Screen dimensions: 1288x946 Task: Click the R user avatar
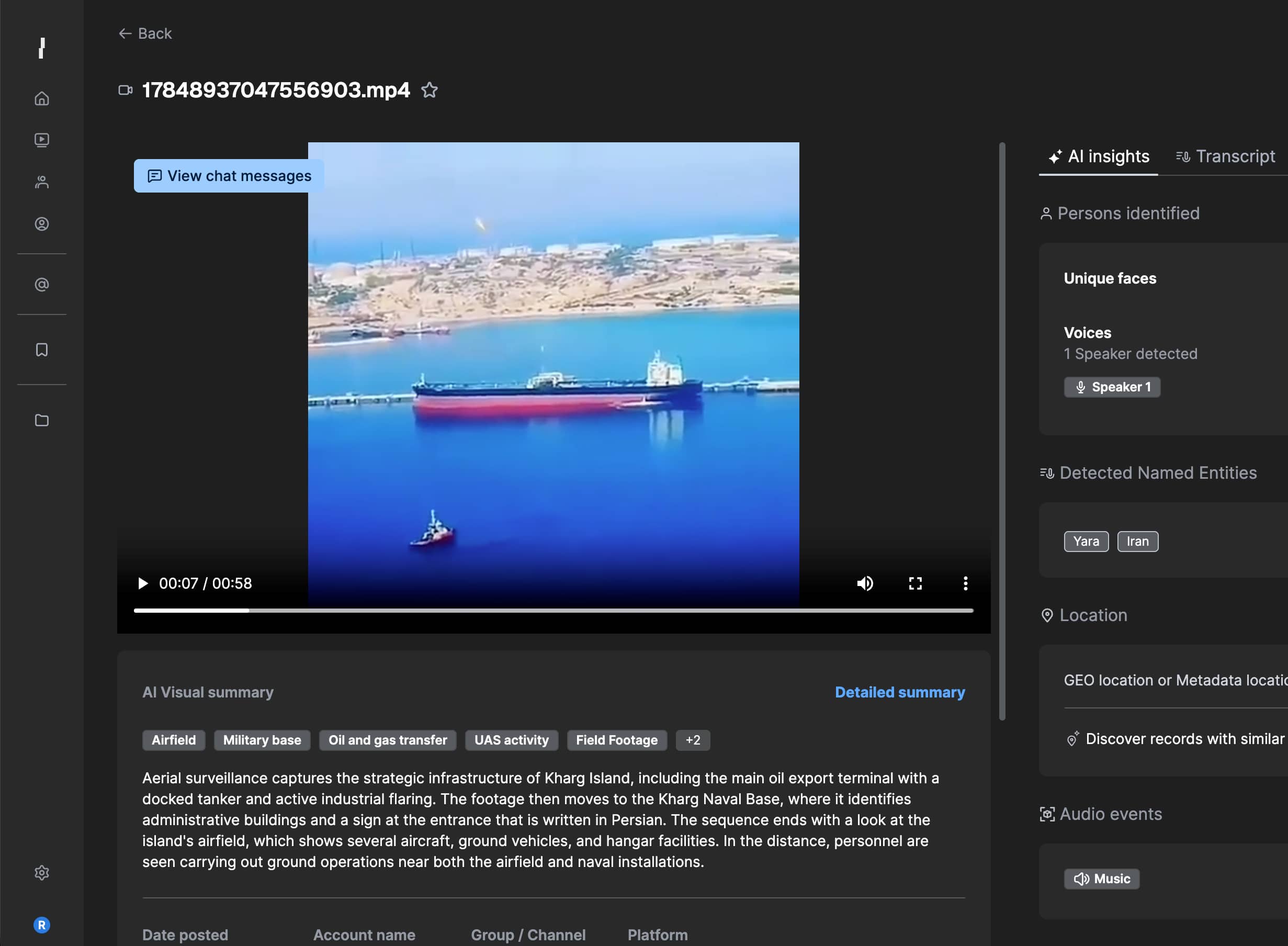42,925
